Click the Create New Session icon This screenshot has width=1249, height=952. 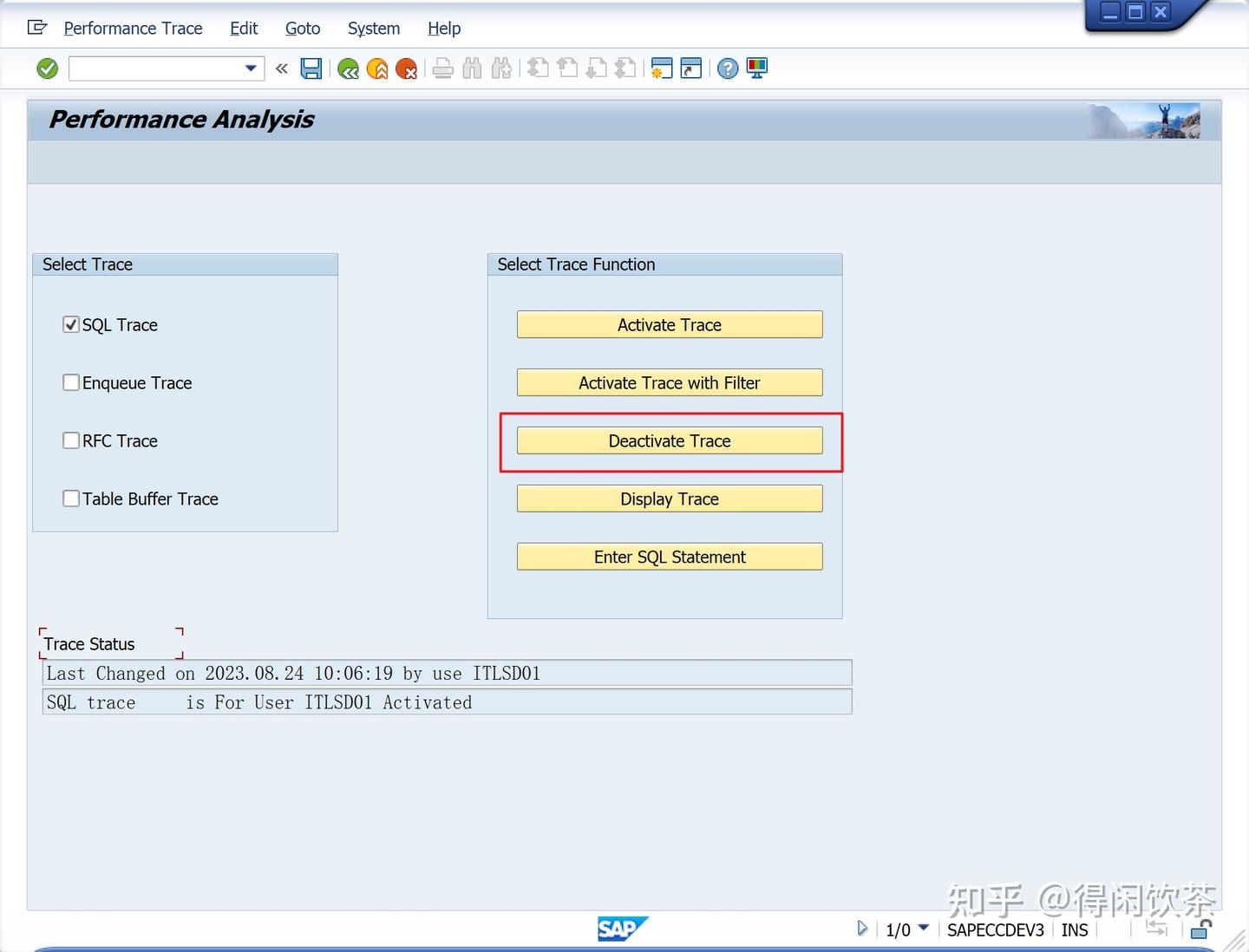coord(662,68)
